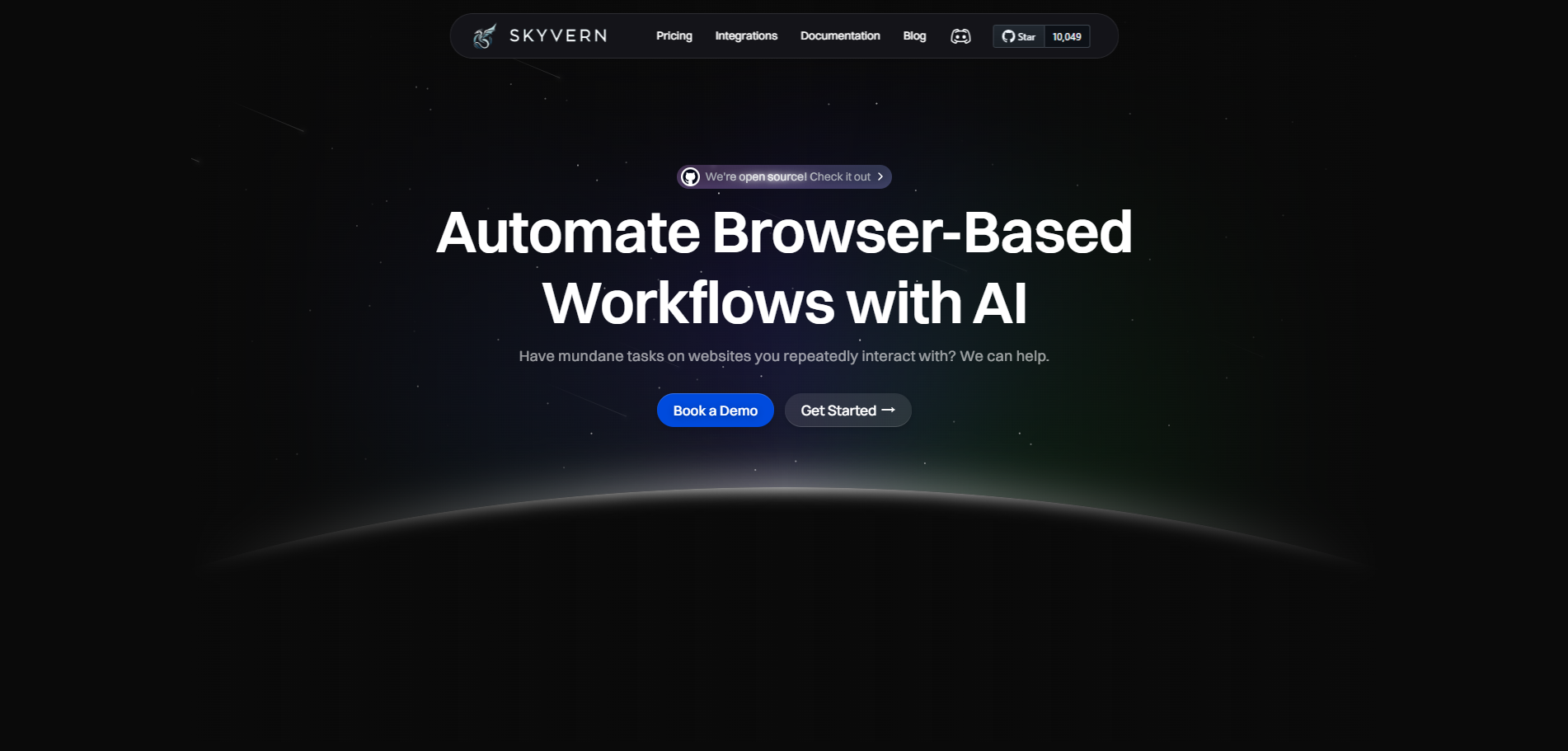This screenshot has height=751, width=1568.
Task: Click the SKYVERN brand name
Action: (558, 35)
